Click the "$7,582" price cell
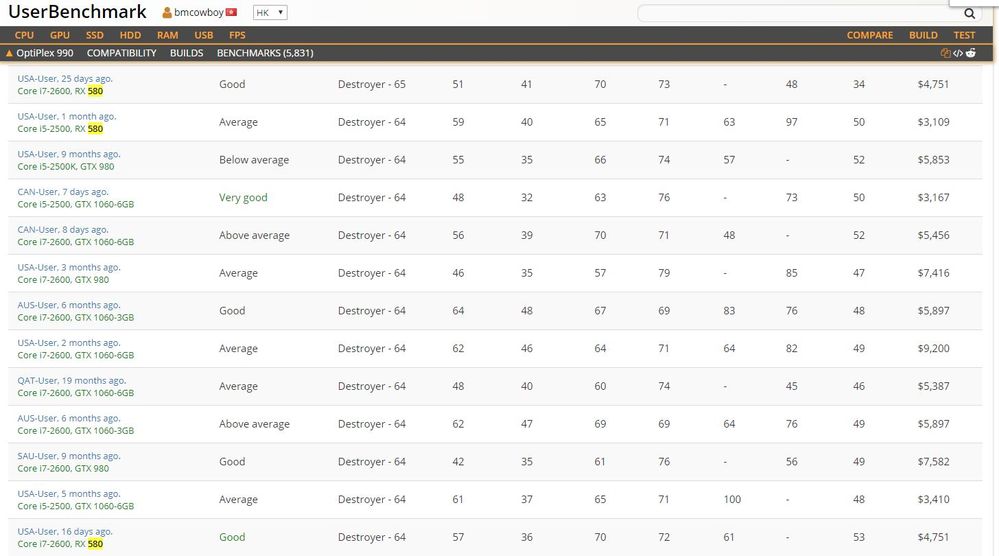Viewport: 999px width, 556px height. point(933,462)
